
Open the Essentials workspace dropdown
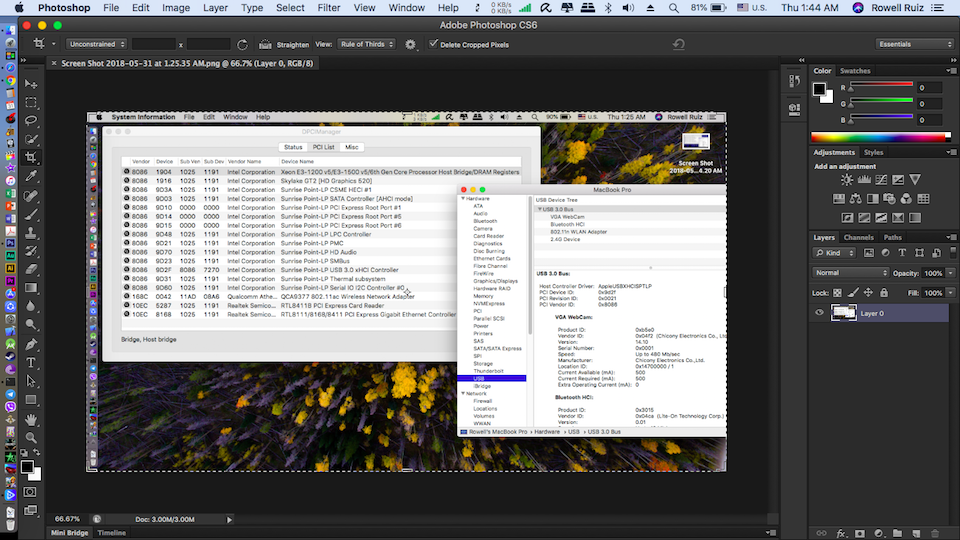pyautogui.click(x=915, y=44)
